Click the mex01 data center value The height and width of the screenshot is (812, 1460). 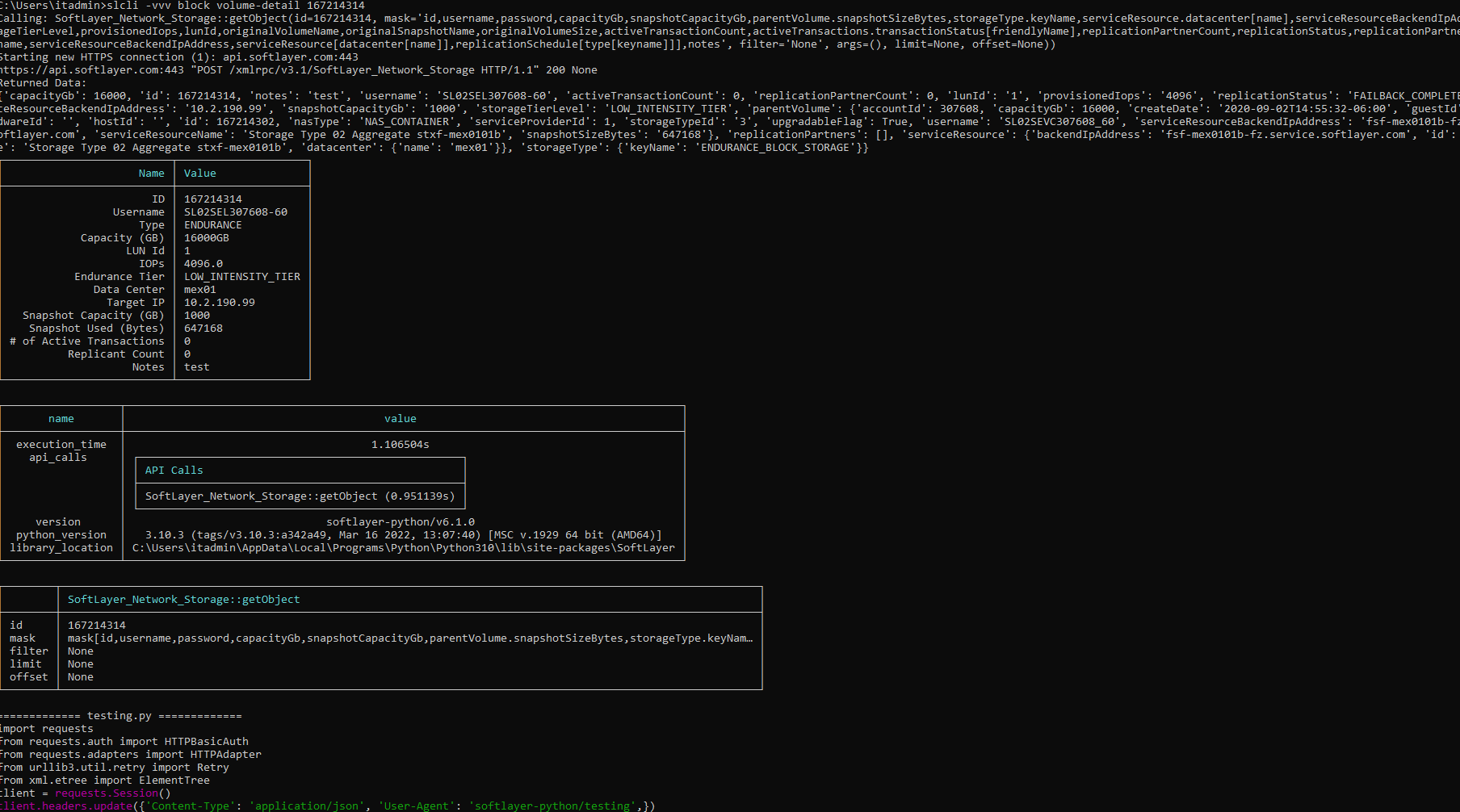(x=200, y=290)
